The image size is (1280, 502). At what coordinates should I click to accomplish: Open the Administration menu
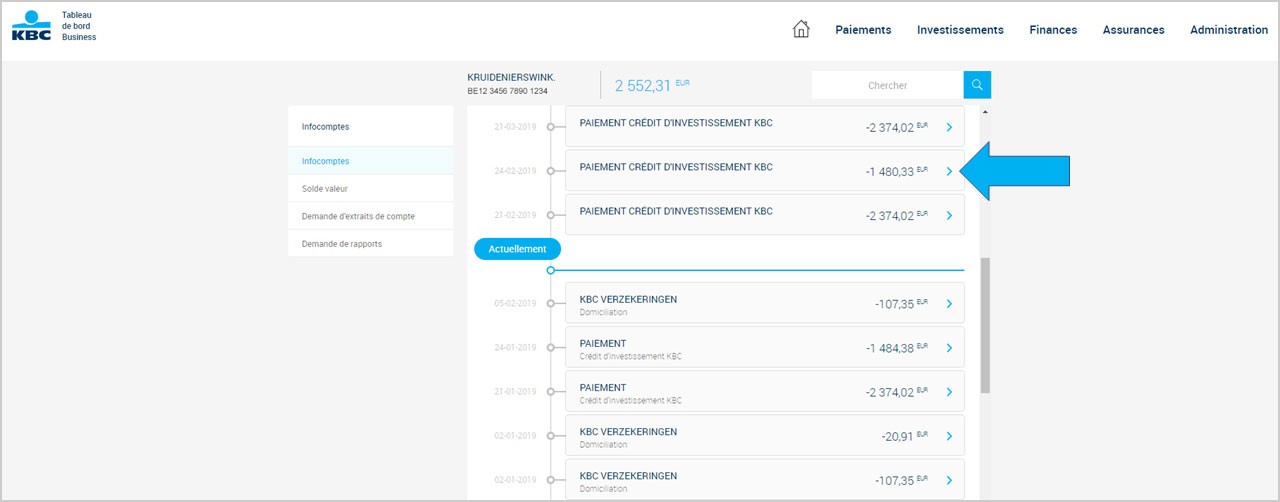[1229, 30]
